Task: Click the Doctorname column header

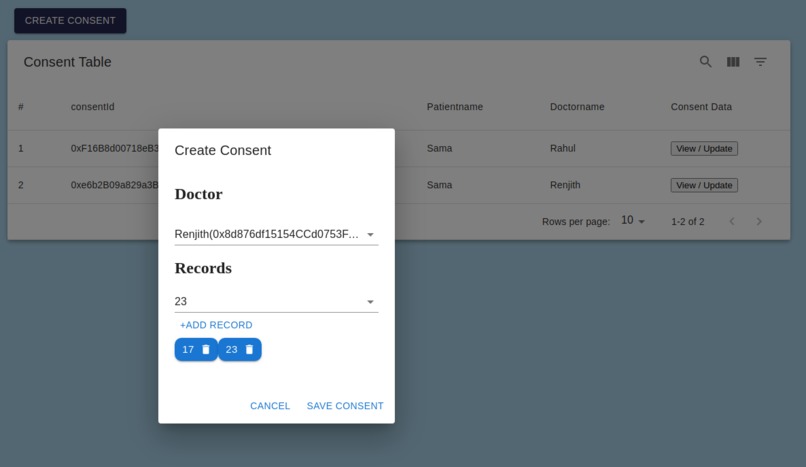Action: (x=577, y=107)
